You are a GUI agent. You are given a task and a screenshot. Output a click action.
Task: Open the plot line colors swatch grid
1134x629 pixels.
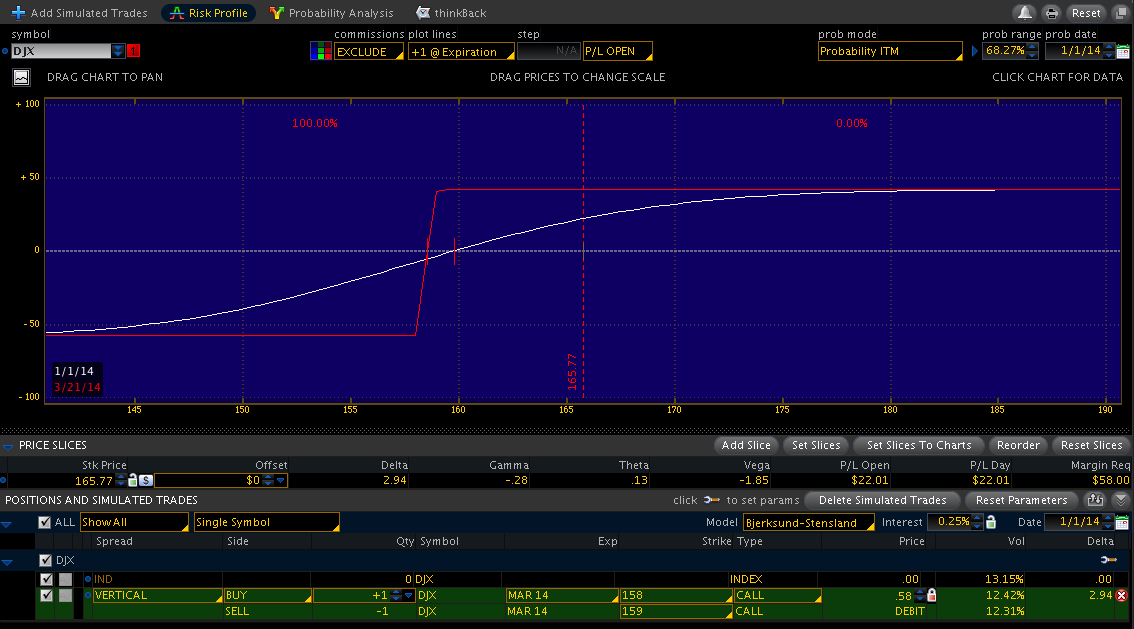[x=320, y=51]
